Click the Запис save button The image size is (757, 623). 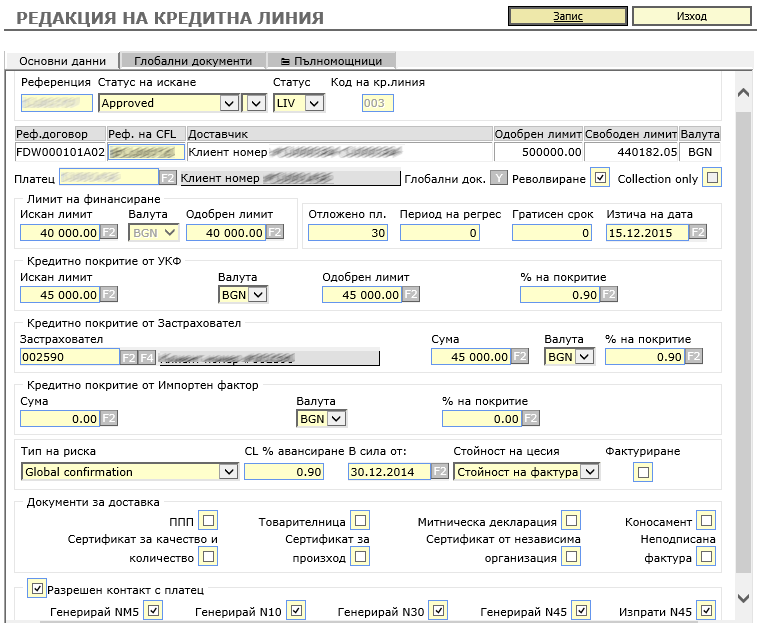click(x=568, y=16)
